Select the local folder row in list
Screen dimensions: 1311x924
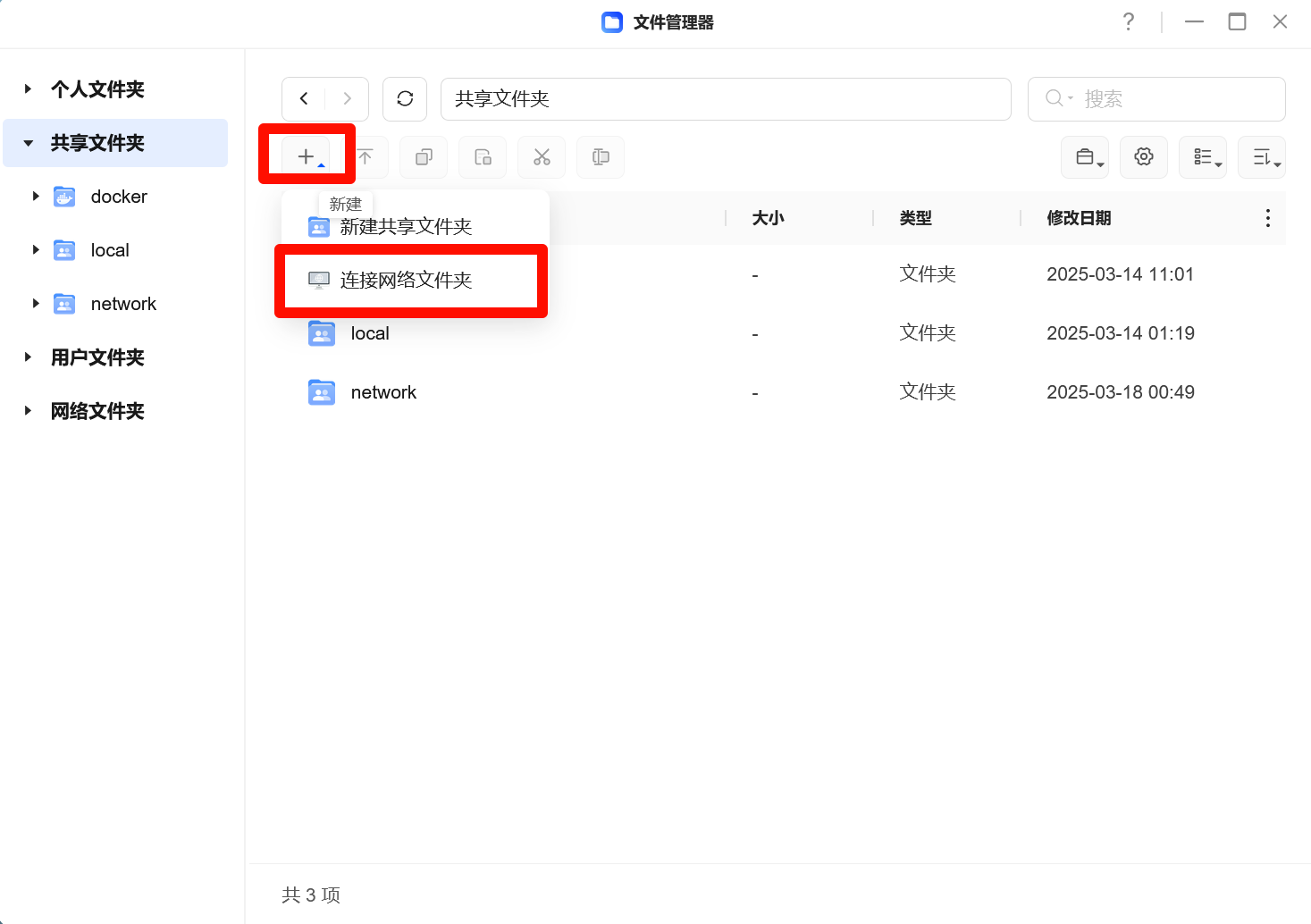point(784,333)
